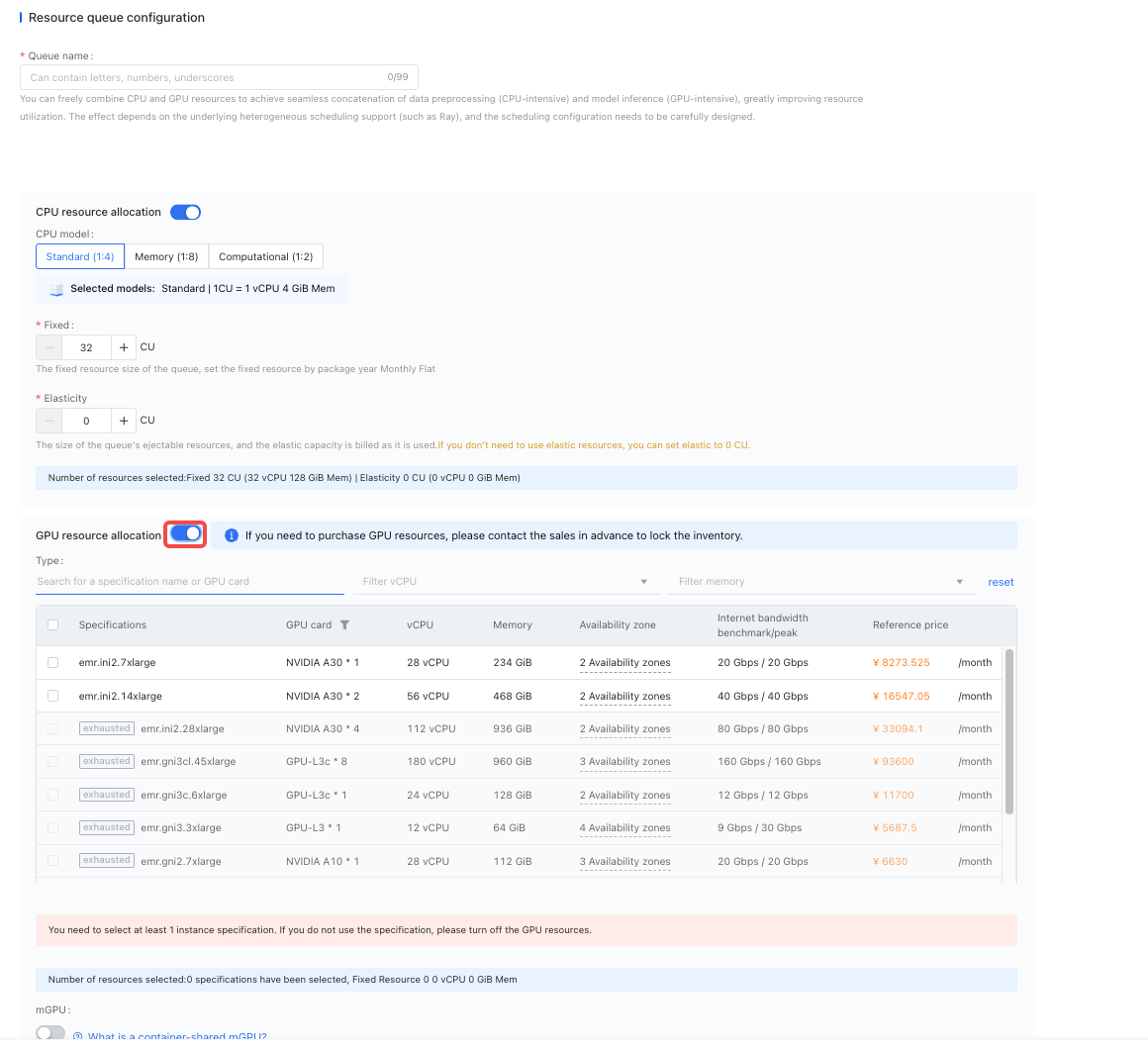Open the Filter vCPU dropdown
The image size is (1148, 1047).
coord(505,581)
